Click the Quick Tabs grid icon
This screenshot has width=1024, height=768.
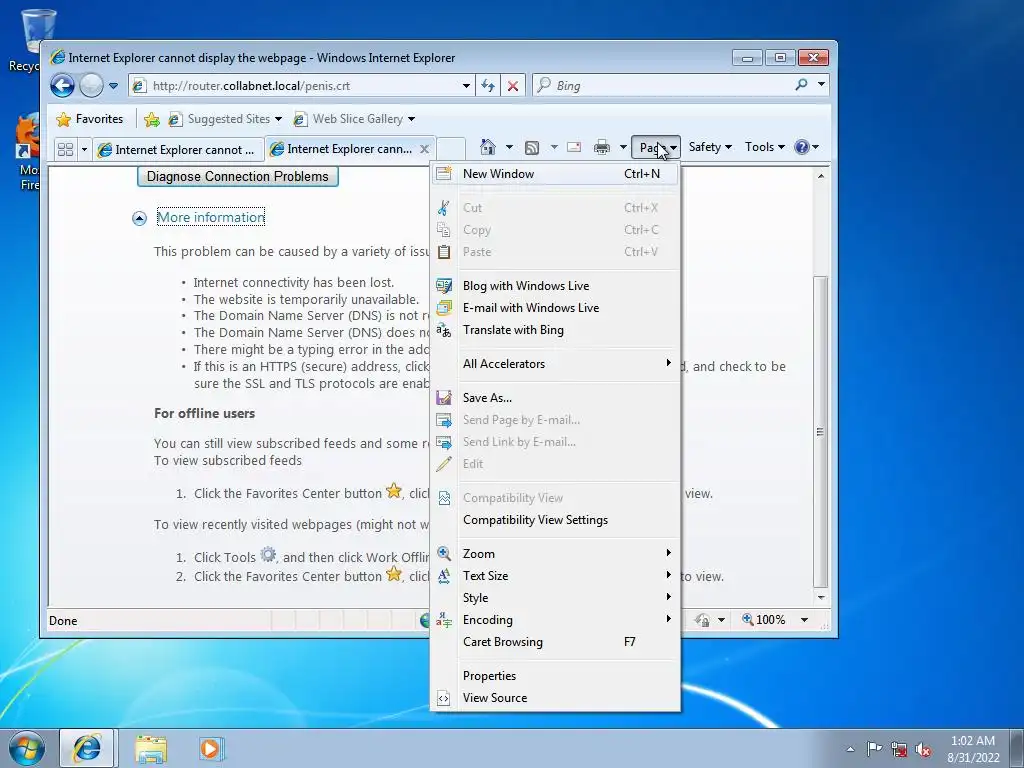pyautogui.click(x=65, y=150)
